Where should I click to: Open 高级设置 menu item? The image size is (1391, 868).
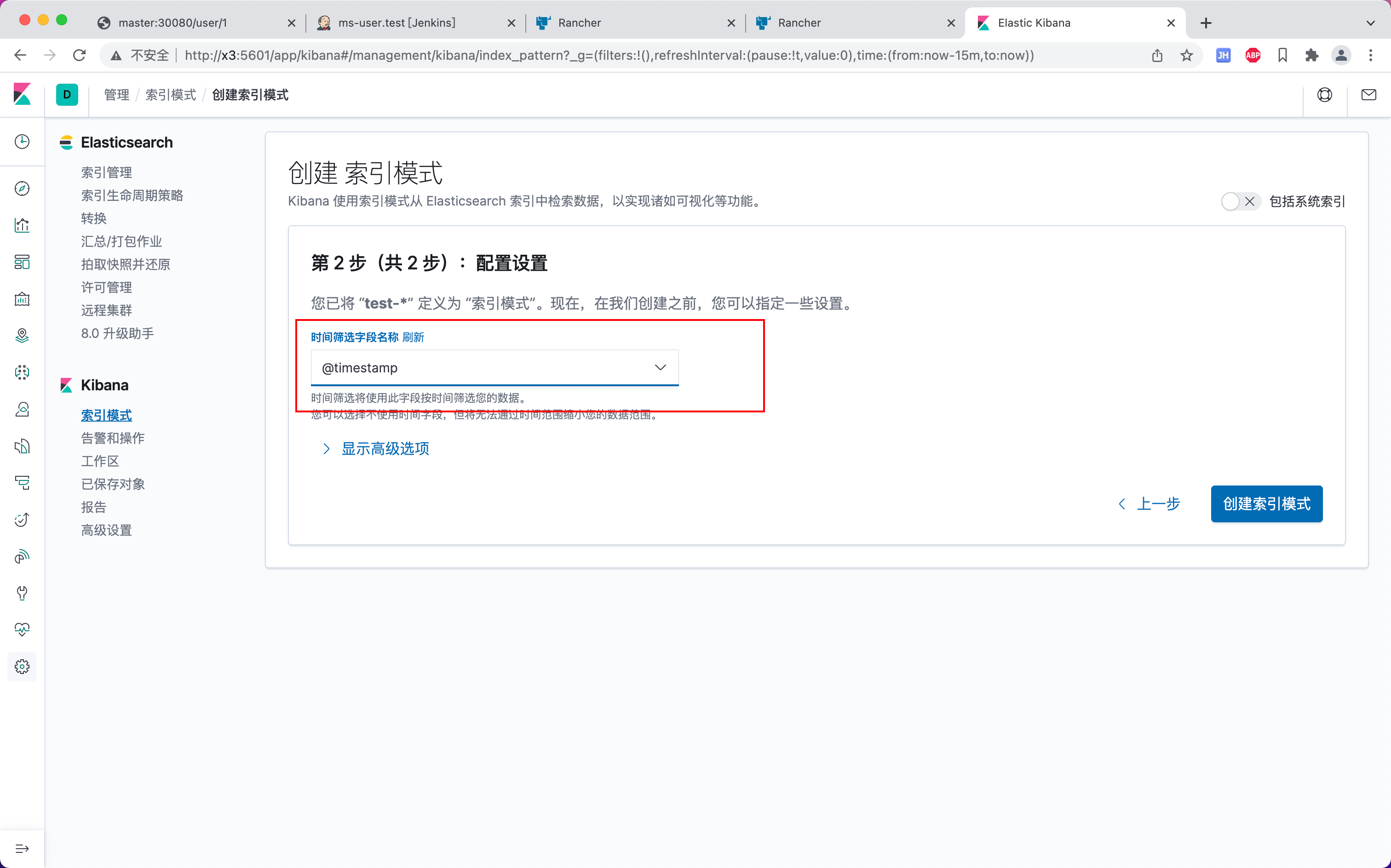click(106, 530)
